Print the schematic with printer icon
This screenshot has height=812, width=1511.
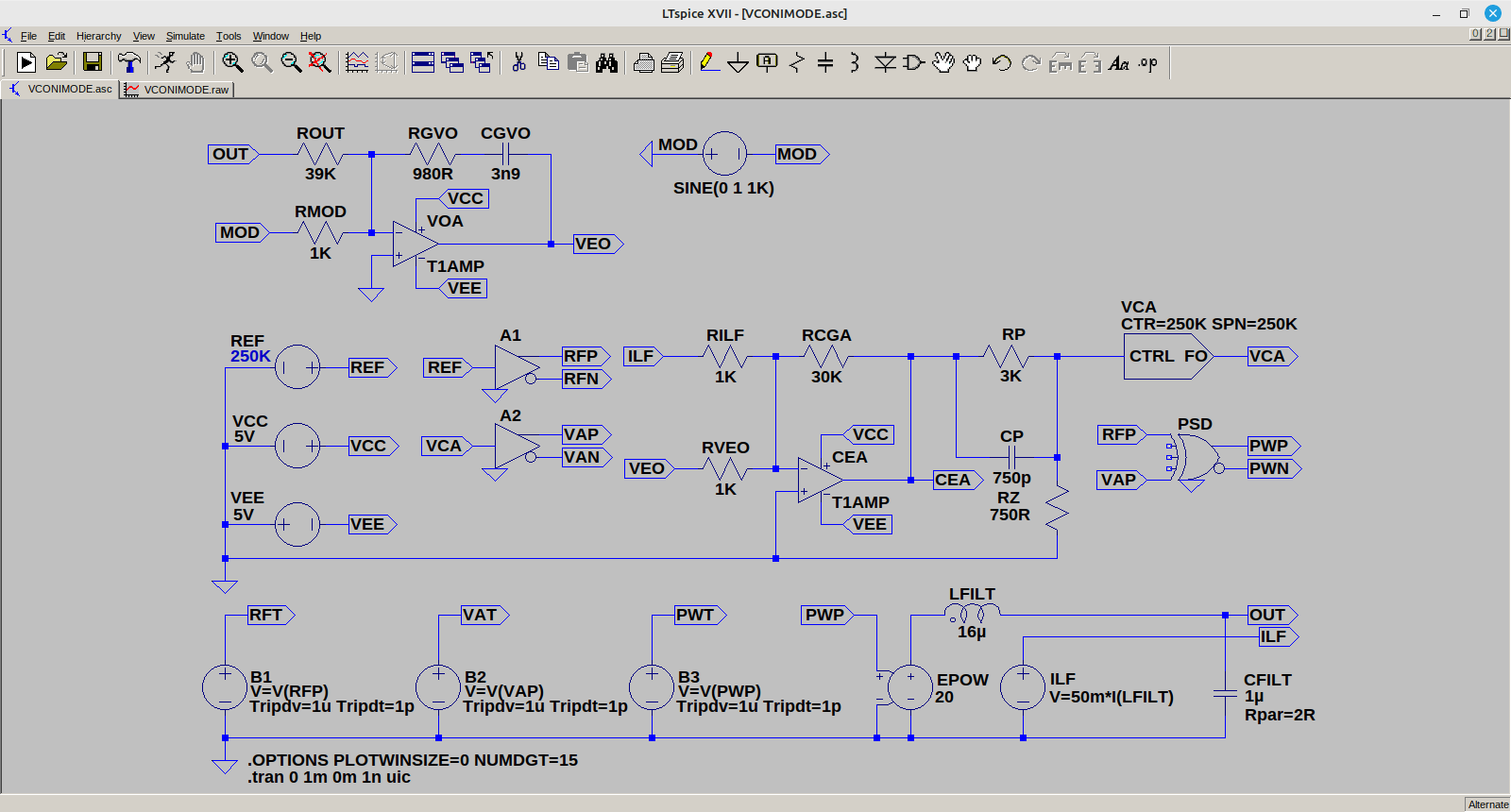click(672, 62)
